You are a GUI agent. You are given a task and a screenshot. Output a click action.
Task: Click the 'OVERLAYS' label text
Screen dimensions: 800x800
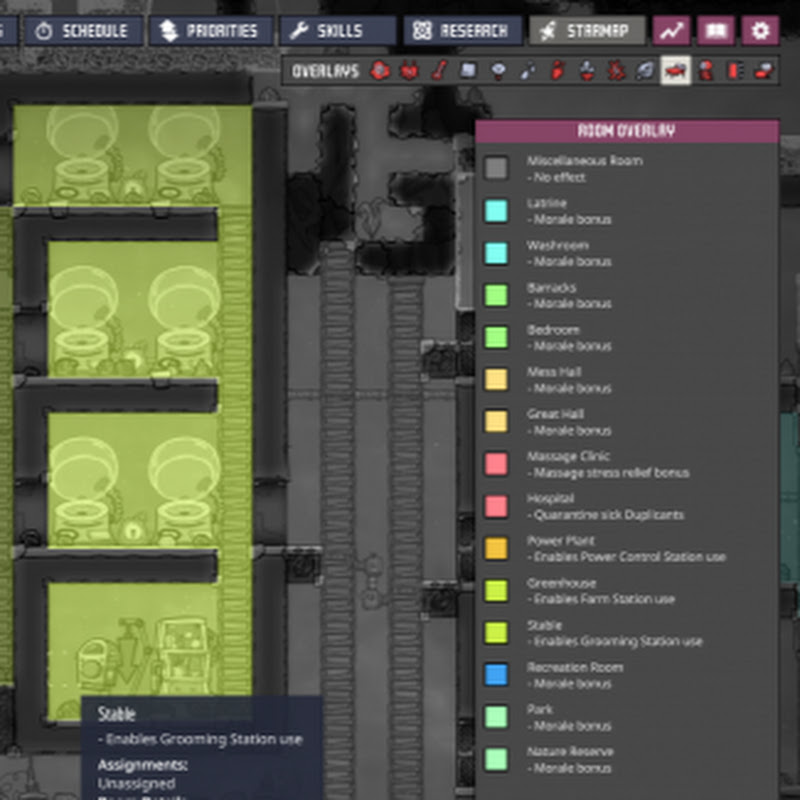coord(326,71)
